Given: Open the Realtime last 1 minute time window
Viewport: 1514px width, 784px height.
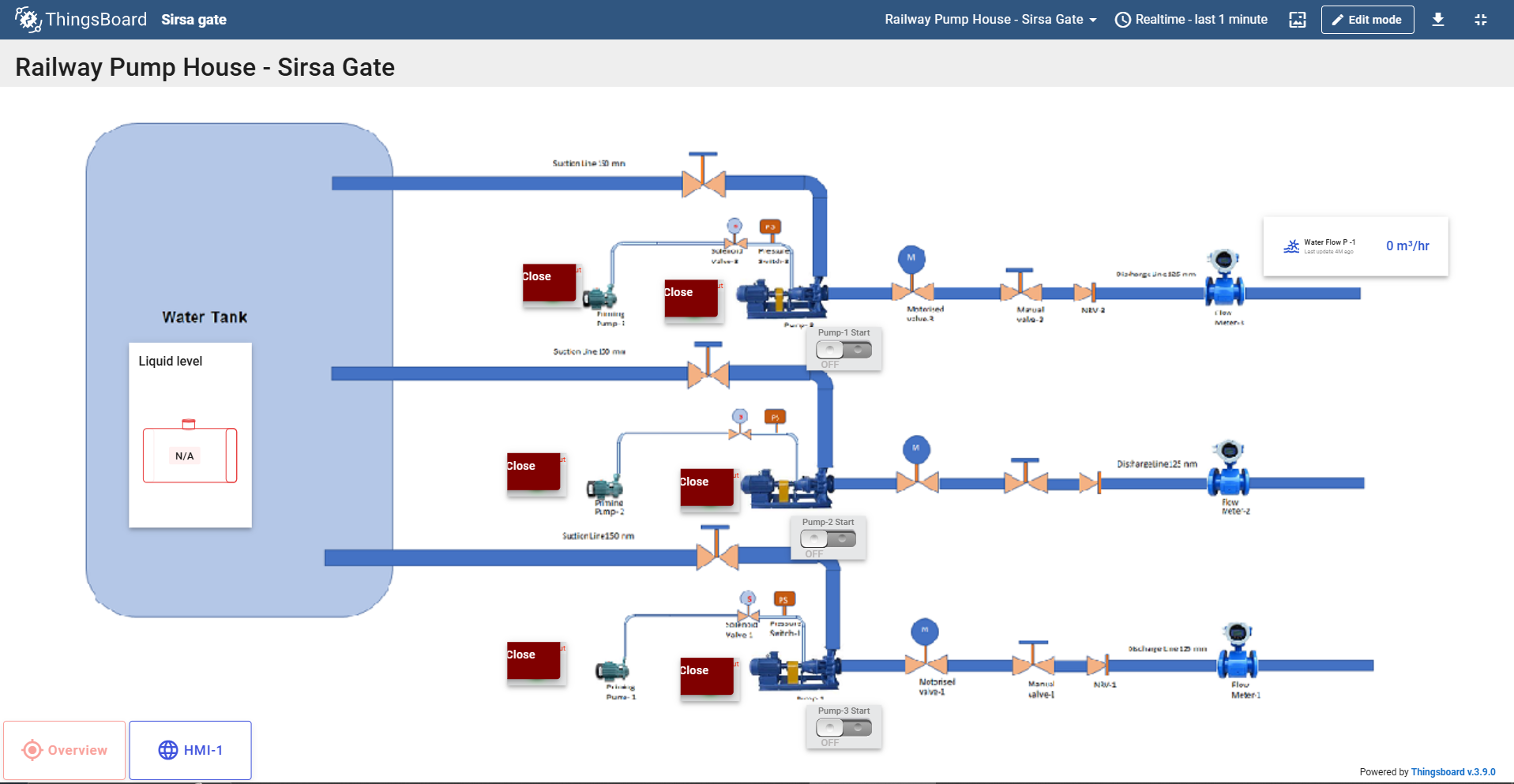Looking at the screenshot, I should tap(1191, 20).
